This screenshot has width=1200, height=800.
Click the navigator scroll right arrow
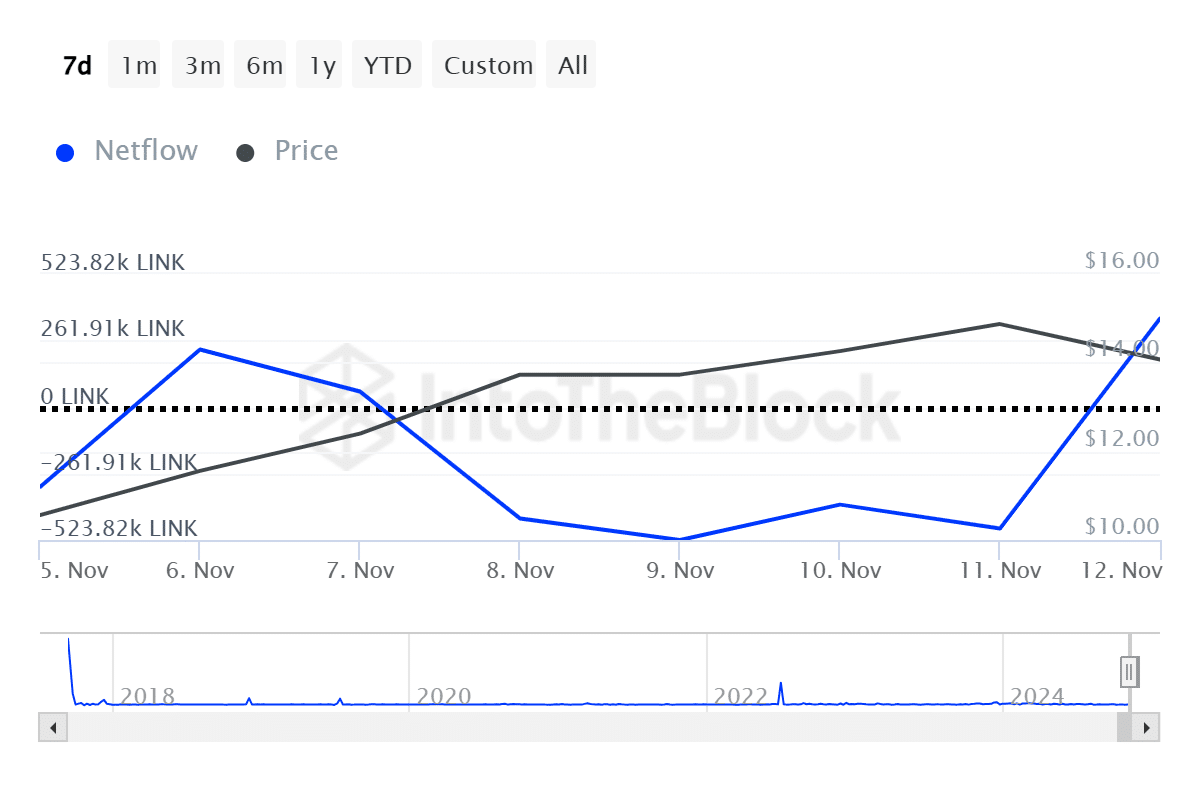coord(1147,727)
